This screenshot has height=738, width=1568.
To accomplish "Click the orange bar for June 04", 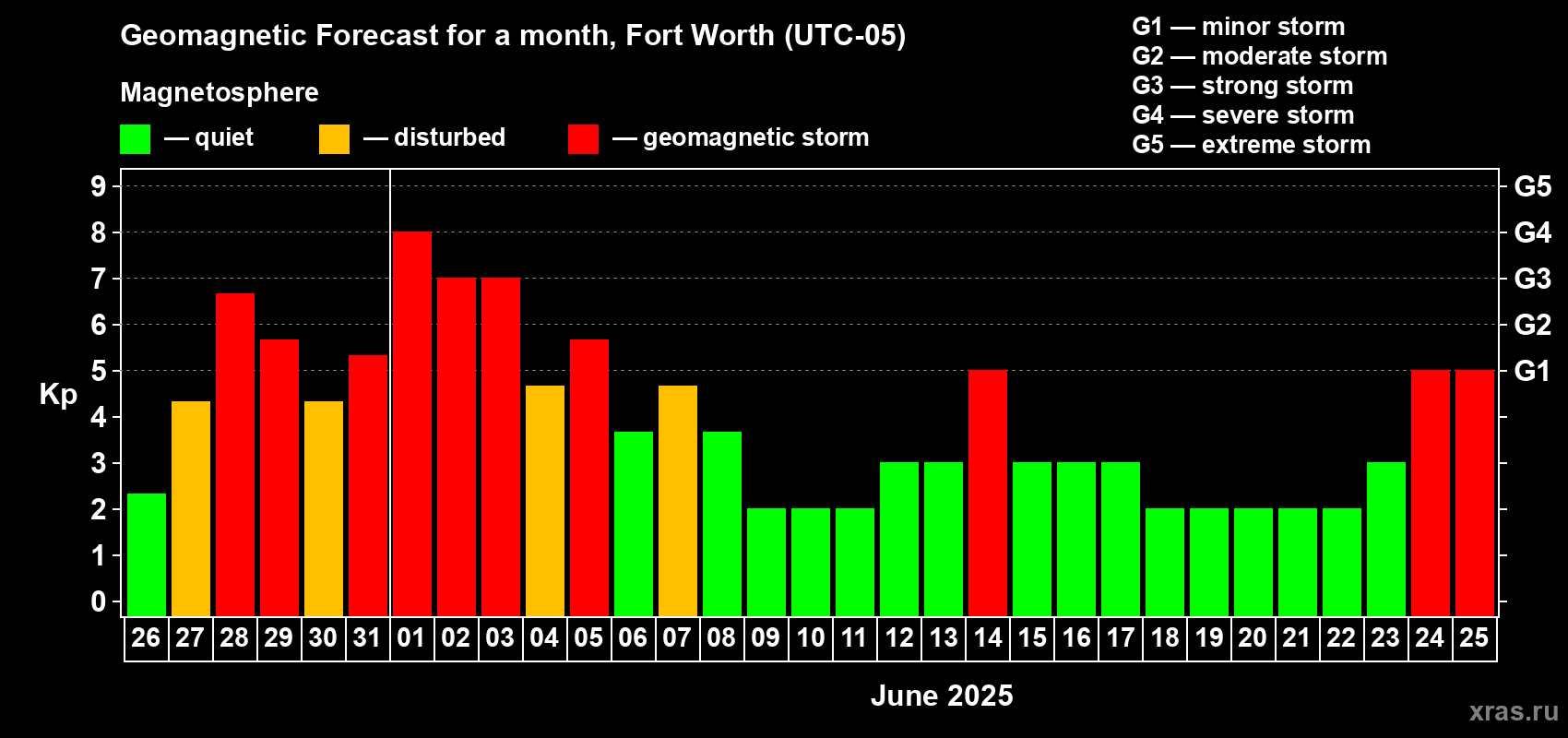I will 545,501.
